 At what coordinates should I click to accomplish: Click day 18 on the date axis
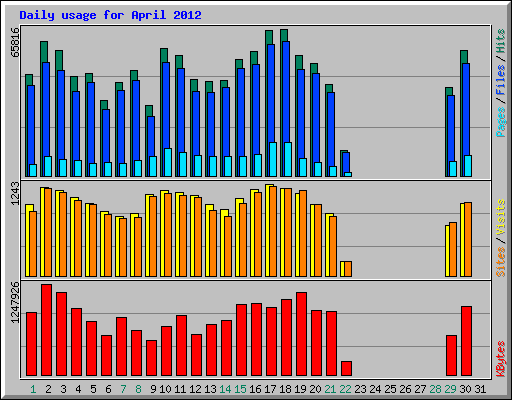tap(285, 389)
